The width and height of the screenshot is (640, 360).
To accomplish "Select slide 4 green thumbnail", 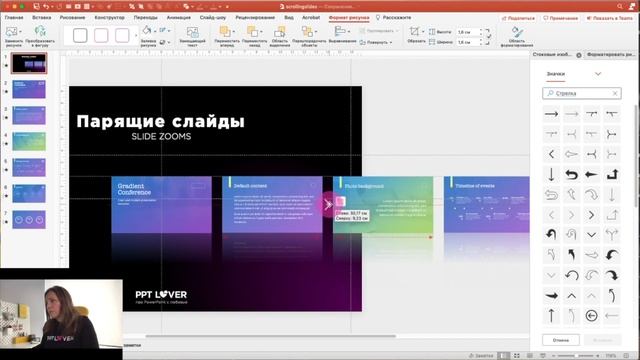I will click(x=29, y=141).
